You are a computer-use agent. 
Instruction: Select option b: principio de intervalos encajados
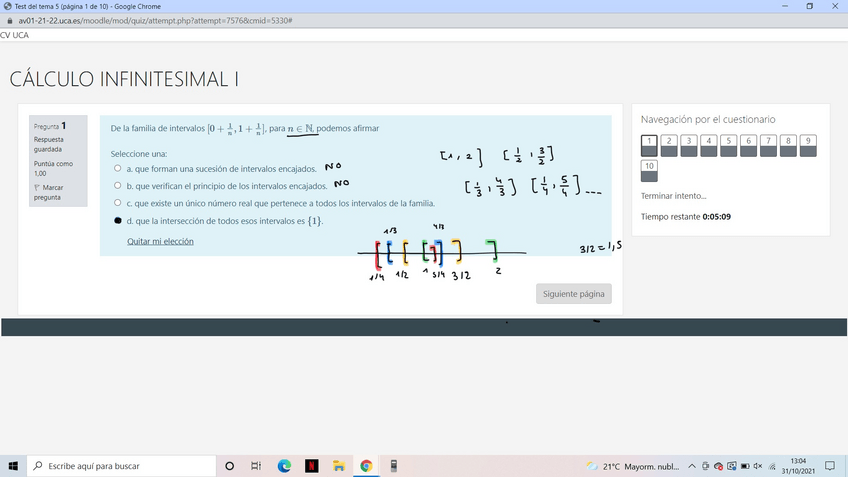coord(118,186)
